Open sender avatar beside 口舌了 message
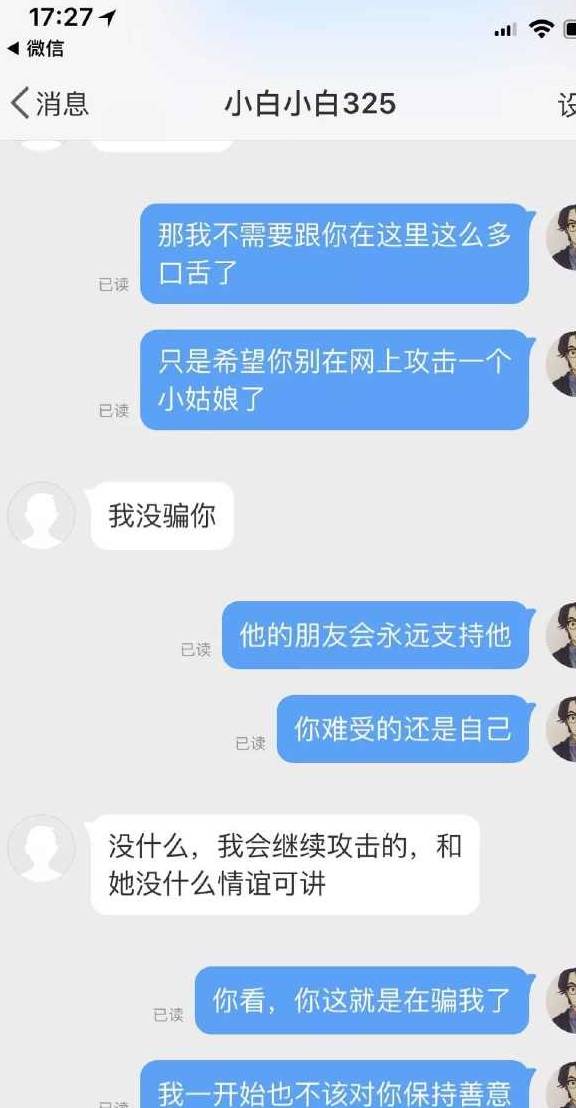This screenshot has width=576, height=1108. coord(562,238)
